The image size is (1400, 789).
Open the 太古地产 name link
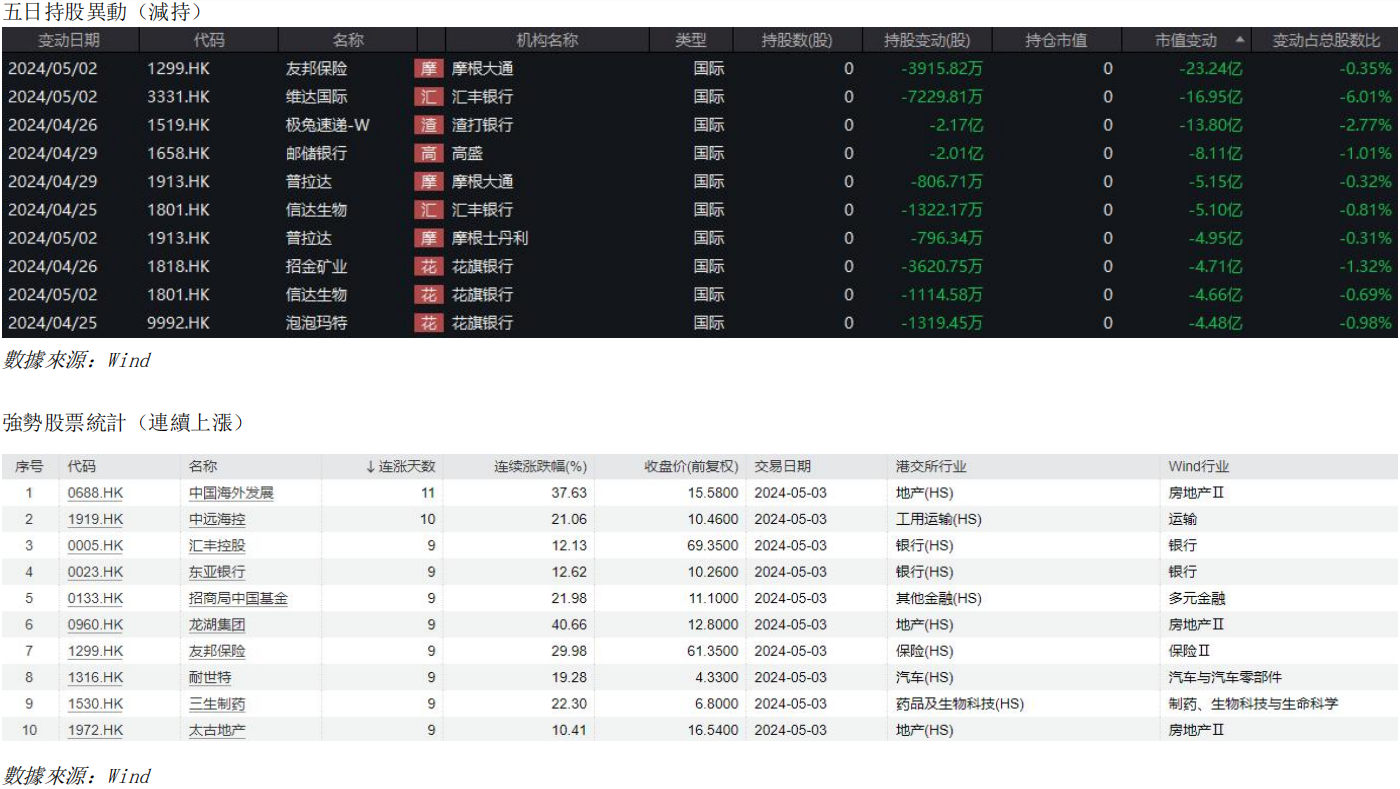coord(217,730)
